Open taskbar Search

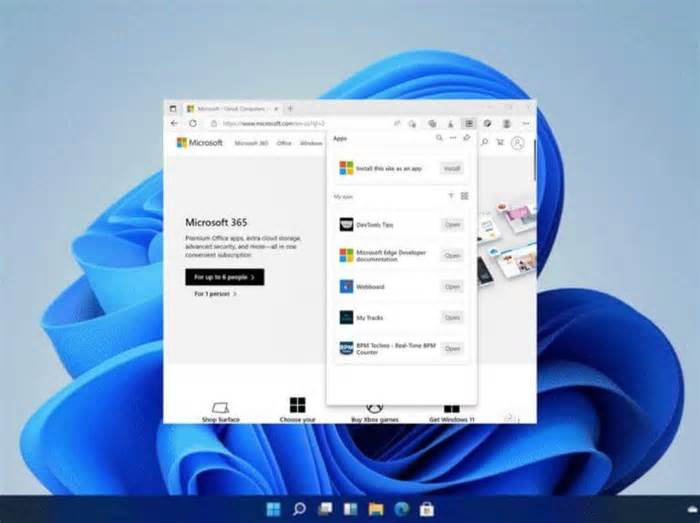coord(299,509)
